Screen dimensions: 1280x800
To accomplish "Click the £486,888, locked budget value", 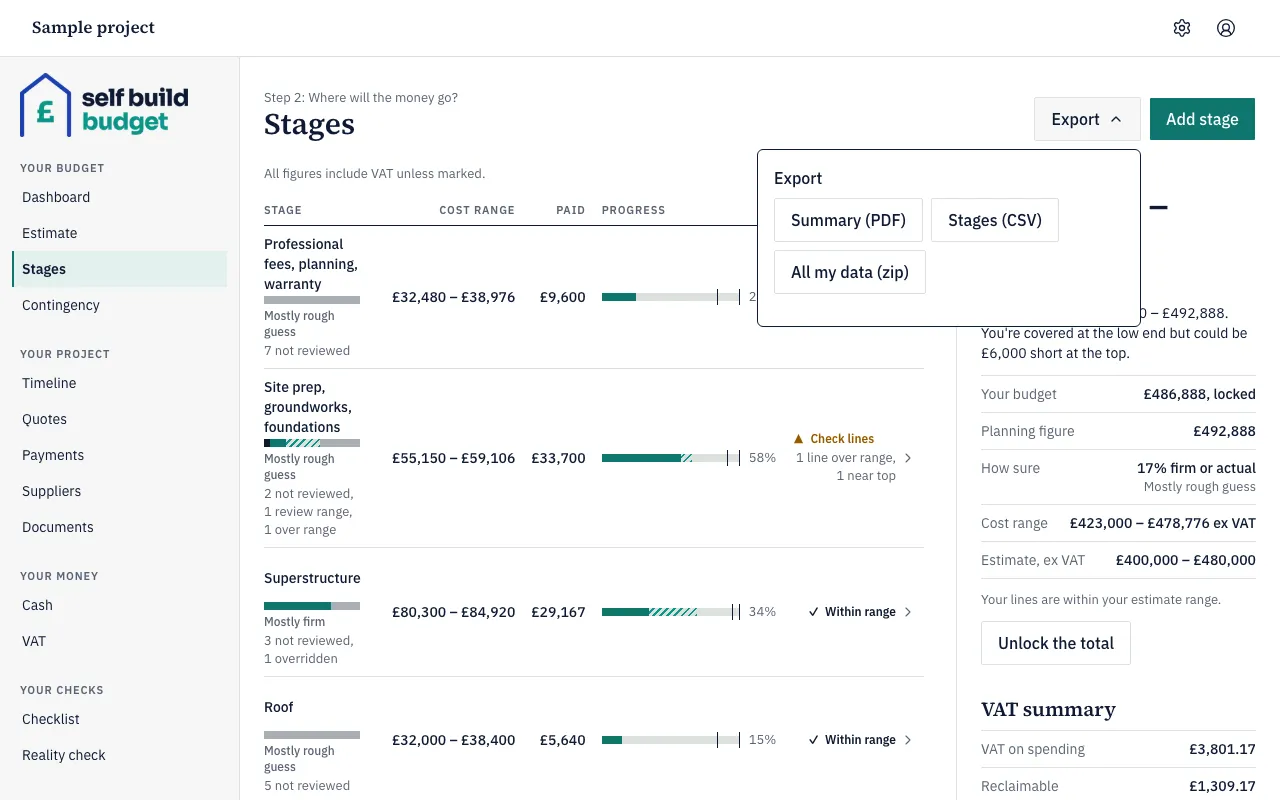I will point(1200,394).
